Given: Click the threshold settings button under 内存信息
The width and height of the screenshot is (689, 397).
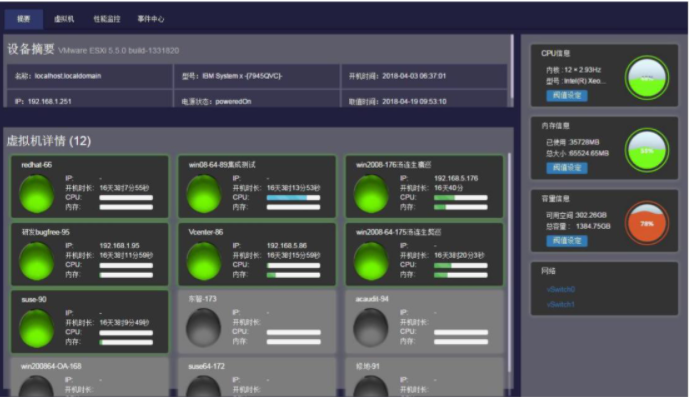Looking at the screenshot, I should click(567, 168).
